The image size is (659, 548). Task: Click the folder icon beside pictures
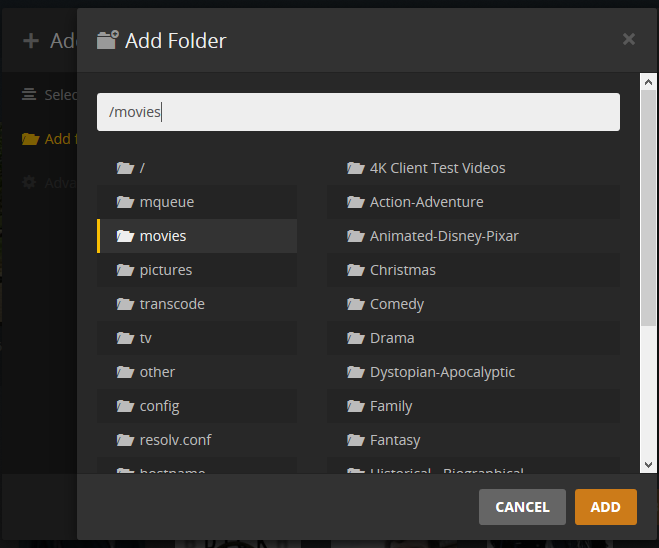click(x=125, y=270)
